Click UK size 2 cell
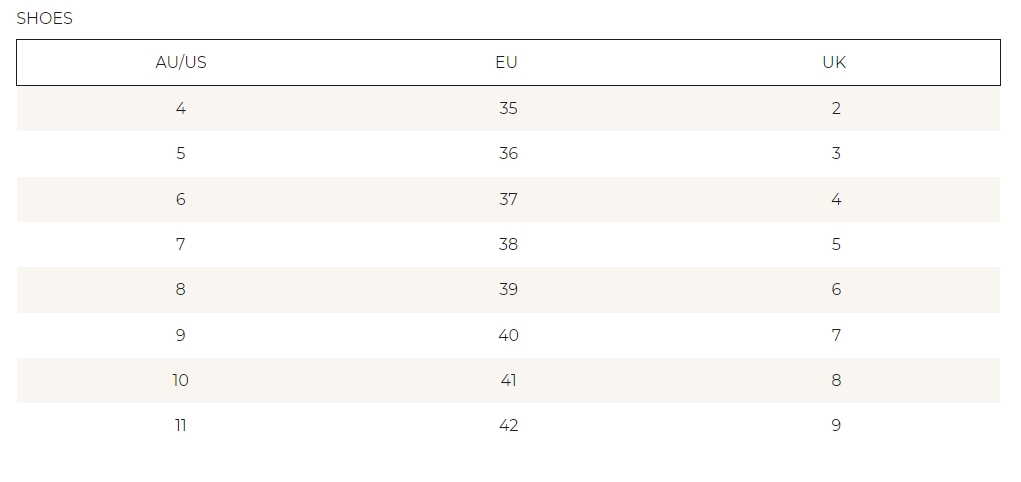The image size is (1021, 482). [836, 108]
